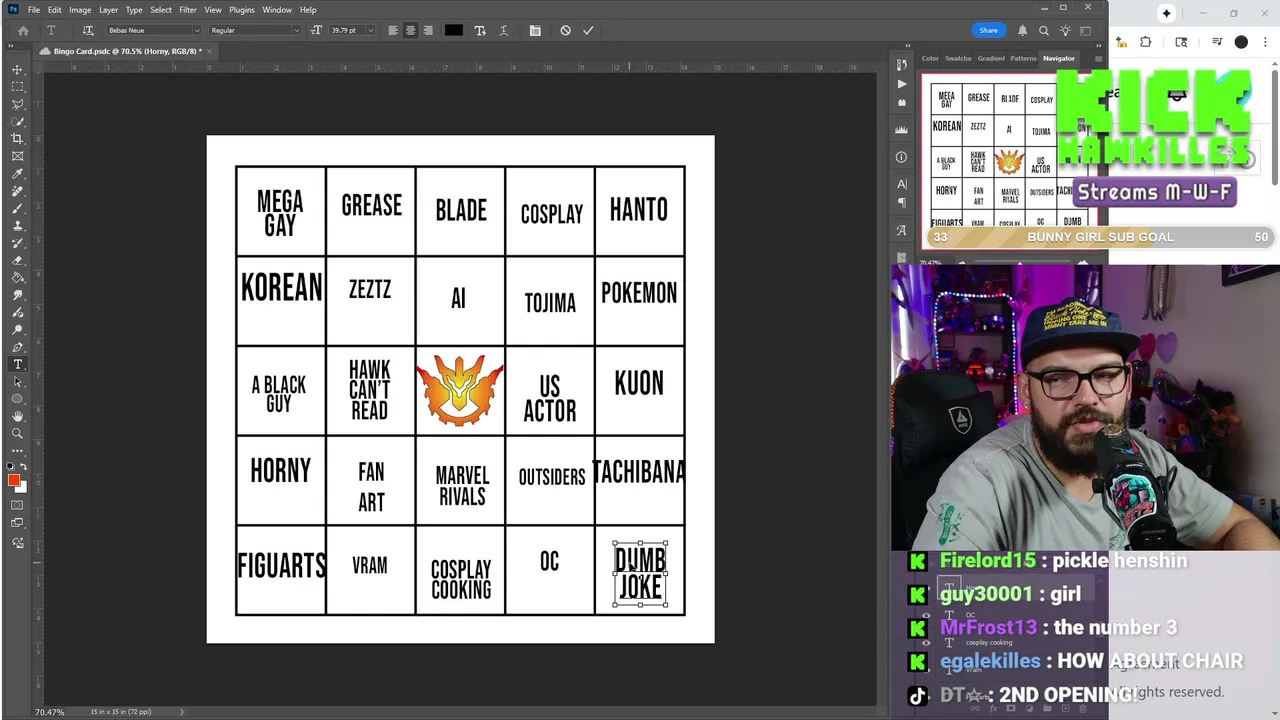Open the File menu

pos(34,10)
